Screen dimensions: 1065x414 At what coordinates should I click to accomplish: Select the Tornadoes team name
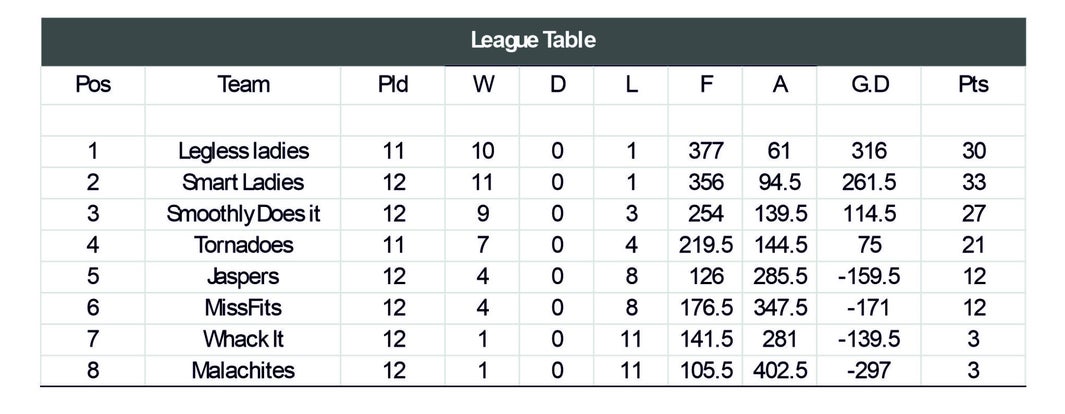coord(243,245)
